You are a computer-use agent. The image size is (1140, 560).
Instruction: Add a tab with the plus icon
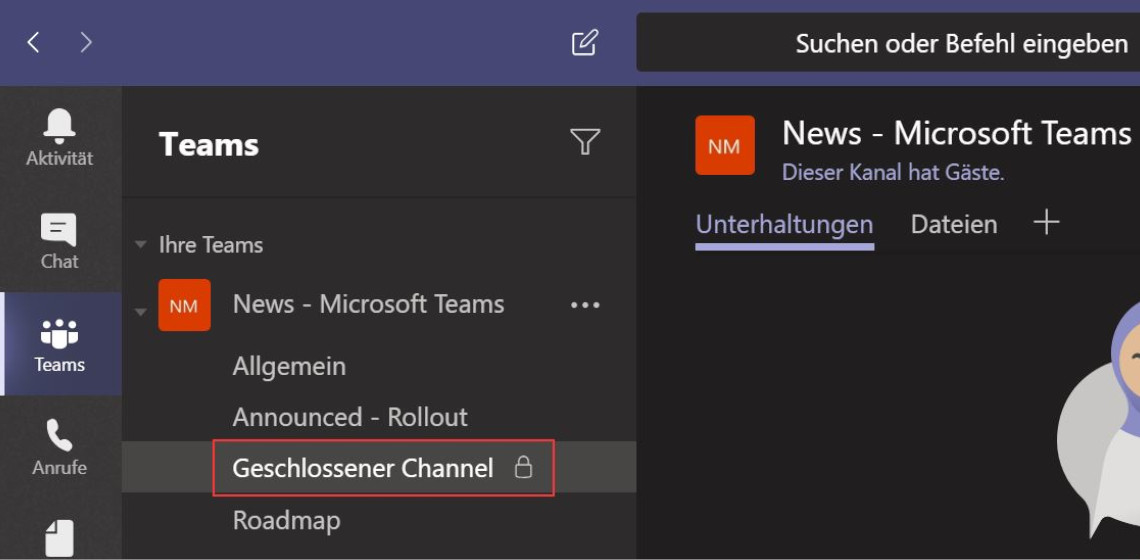(x=1046, y=222)
